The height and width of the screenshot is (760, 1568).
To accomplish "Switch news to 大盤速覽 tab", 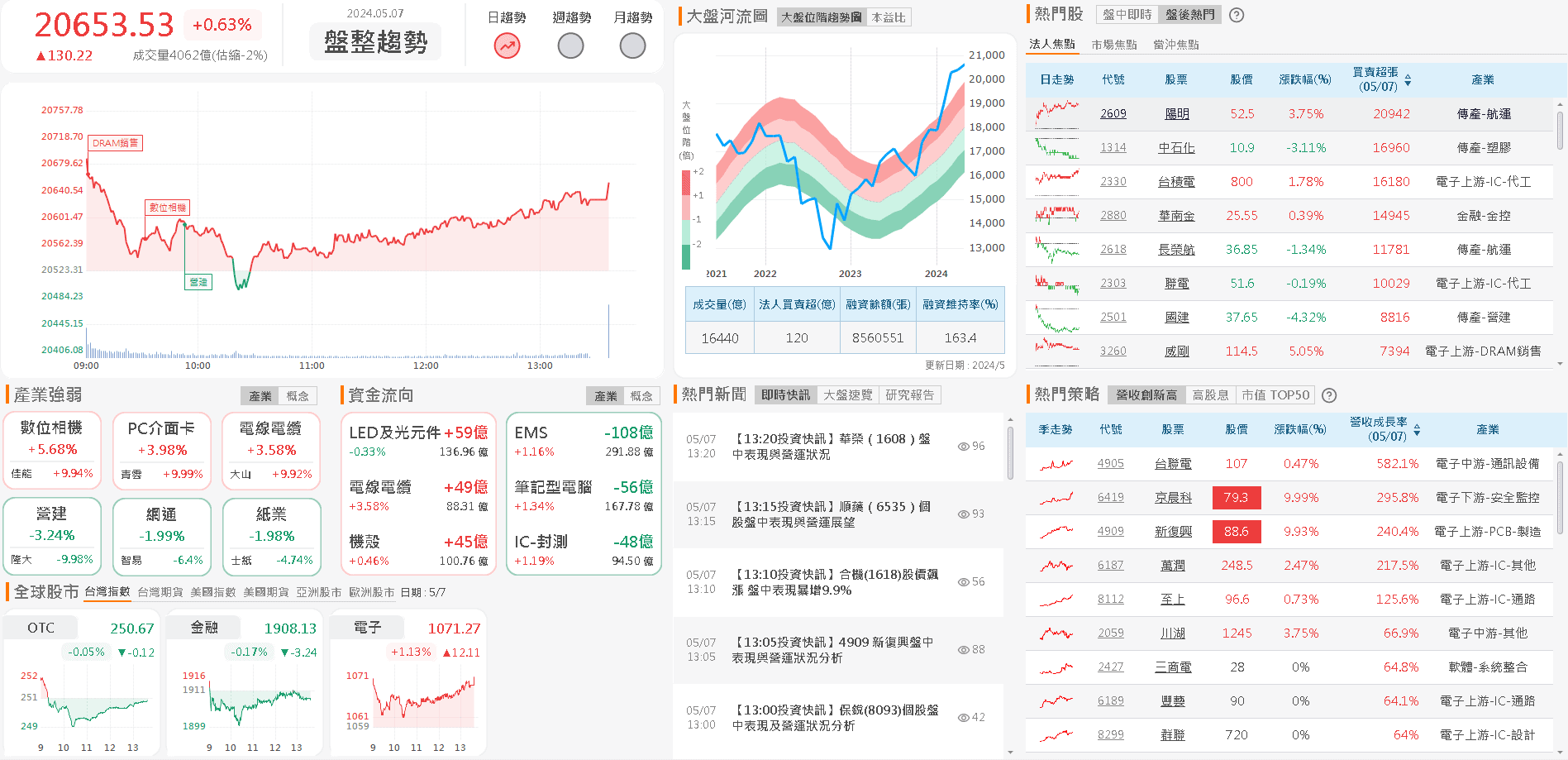I will pos(848,395).
